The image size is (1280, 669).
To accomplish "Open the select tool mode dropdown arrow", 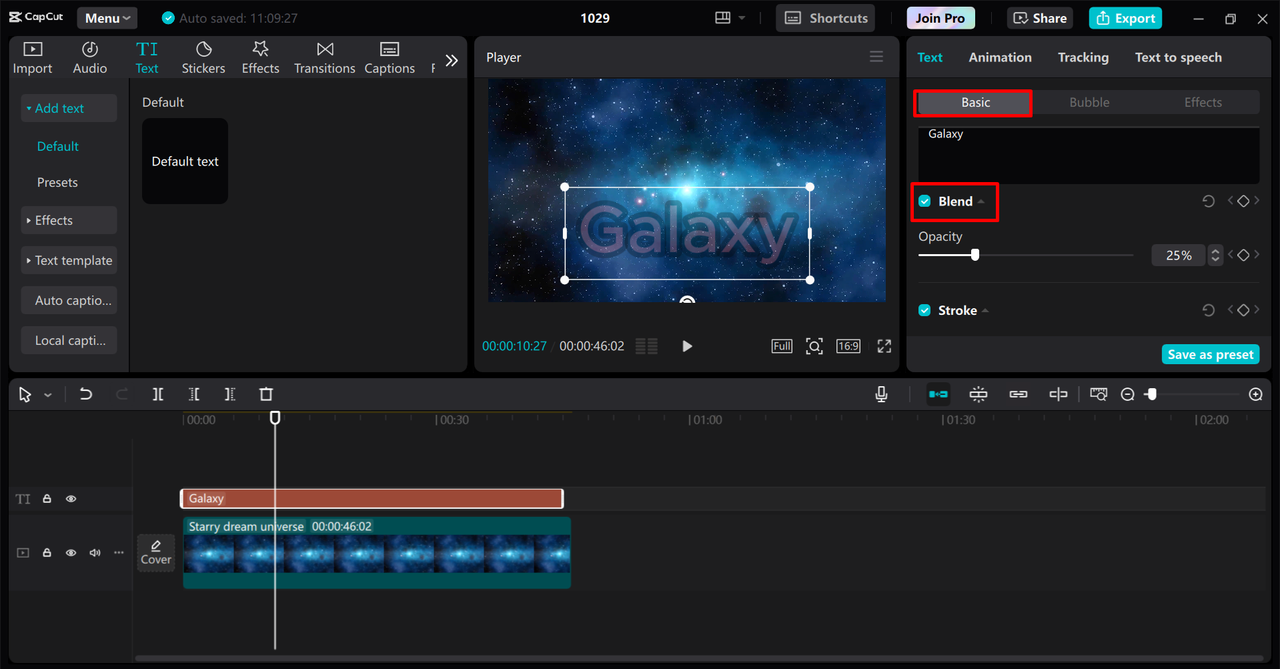I will [x=47, y=395].
